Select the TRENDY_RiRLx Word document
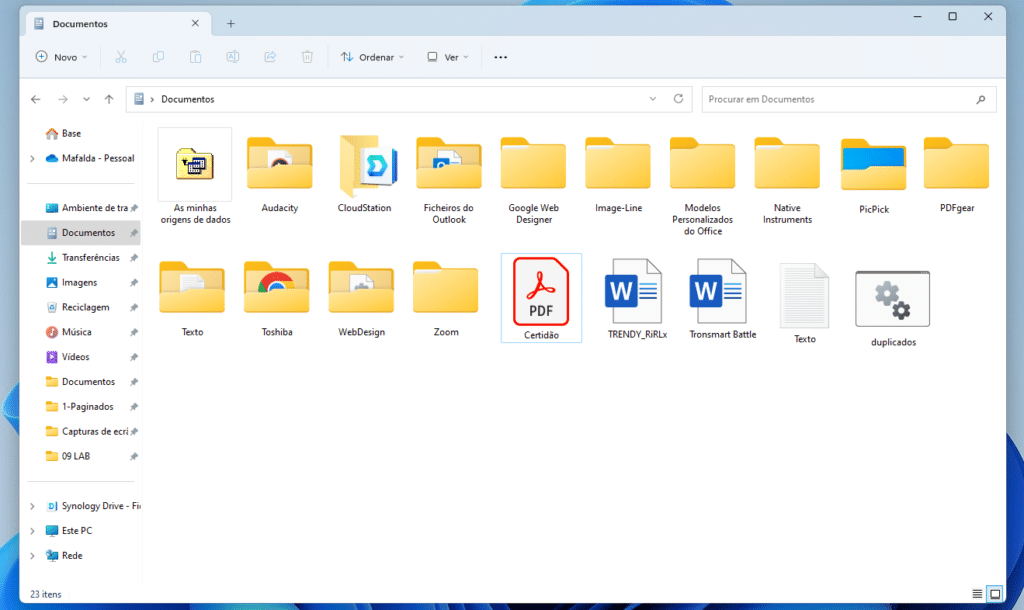 (633, 297)
